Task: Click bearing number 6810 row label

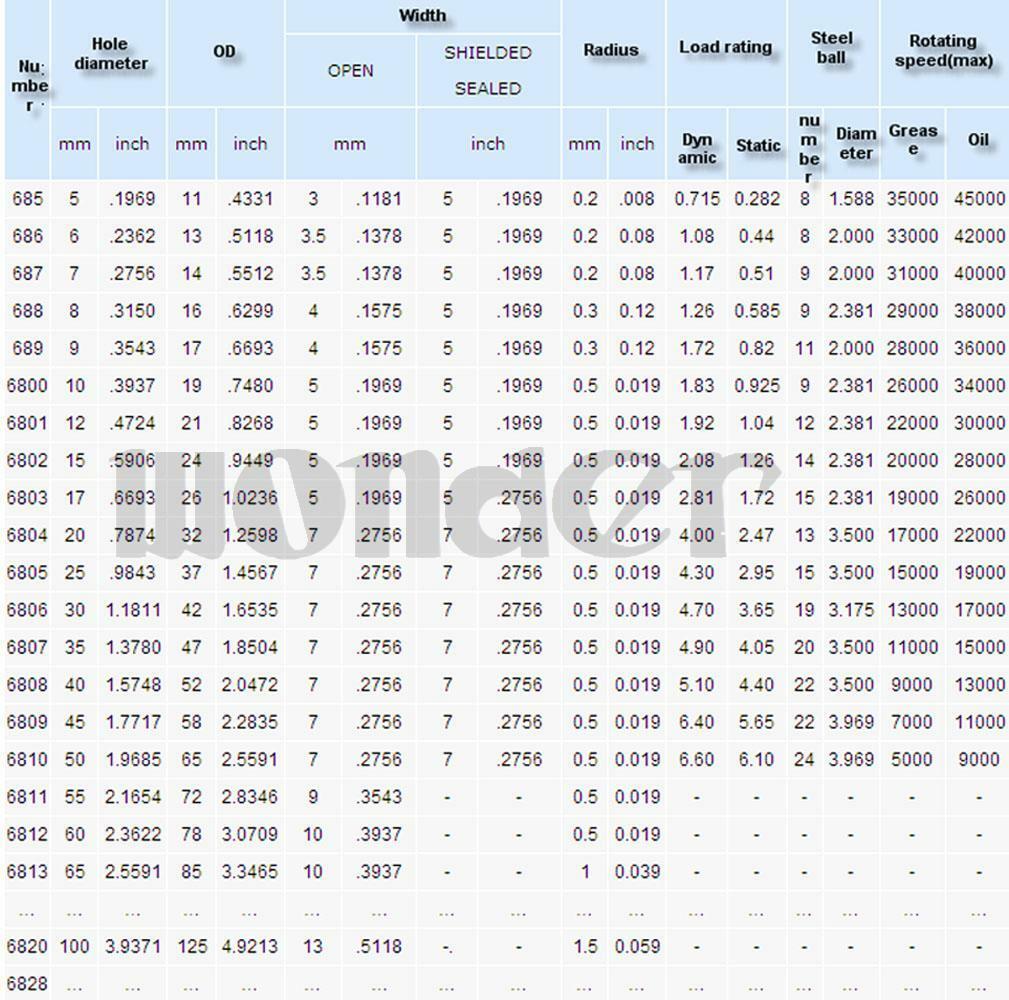Action: tap(27, 760)
